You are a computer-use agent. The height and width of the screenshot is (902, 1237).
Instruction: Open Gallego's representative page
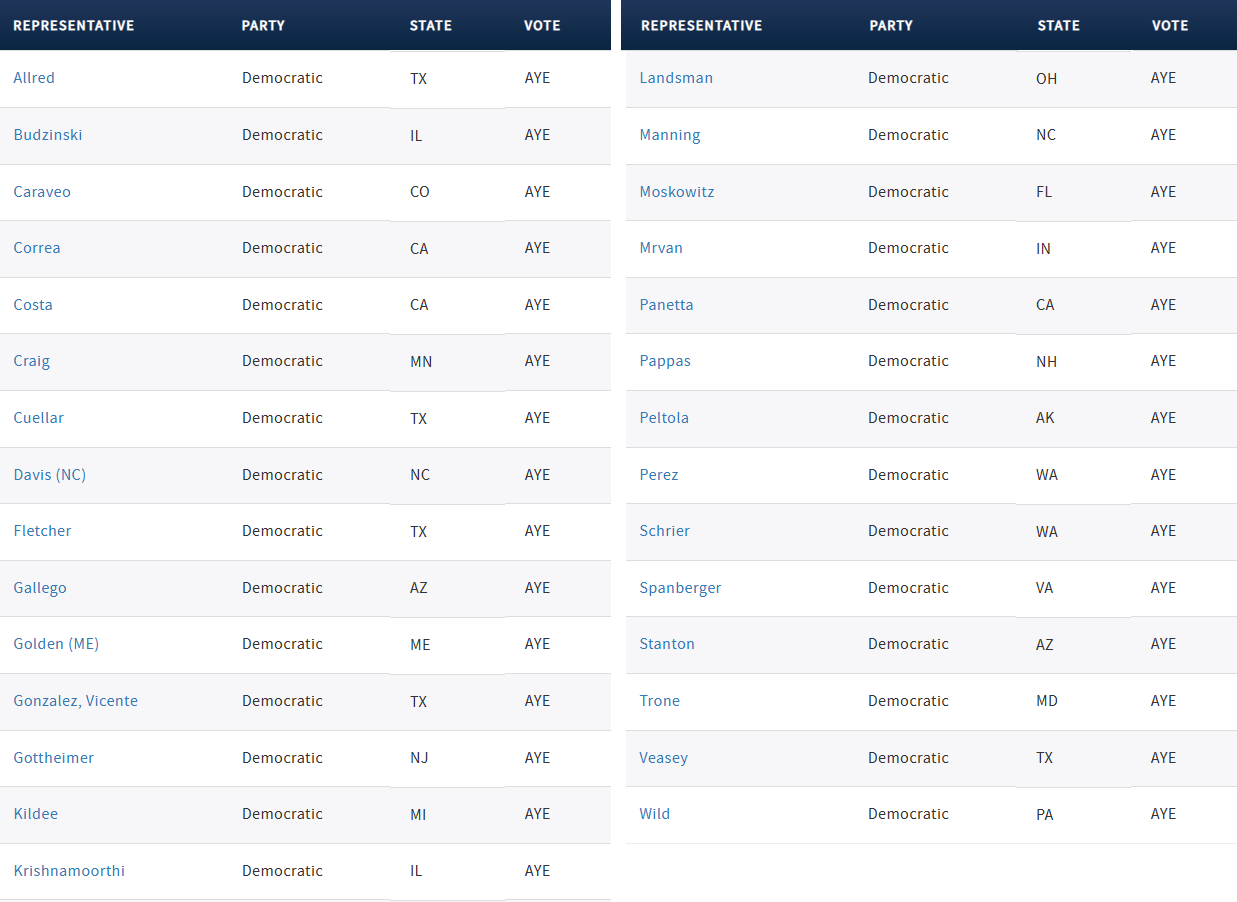[40, 588]
